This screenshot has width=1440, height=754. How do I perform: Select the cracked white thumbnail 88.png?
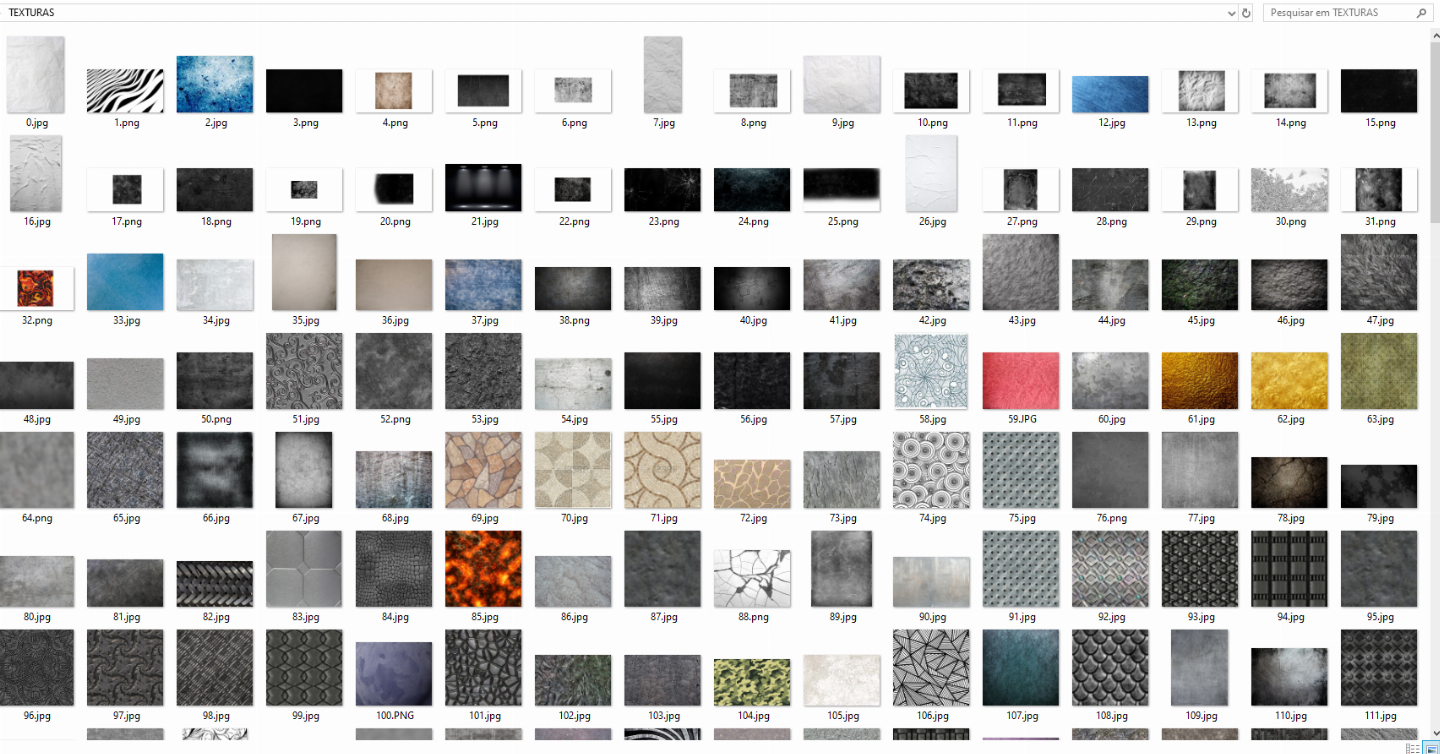[752, 578]
